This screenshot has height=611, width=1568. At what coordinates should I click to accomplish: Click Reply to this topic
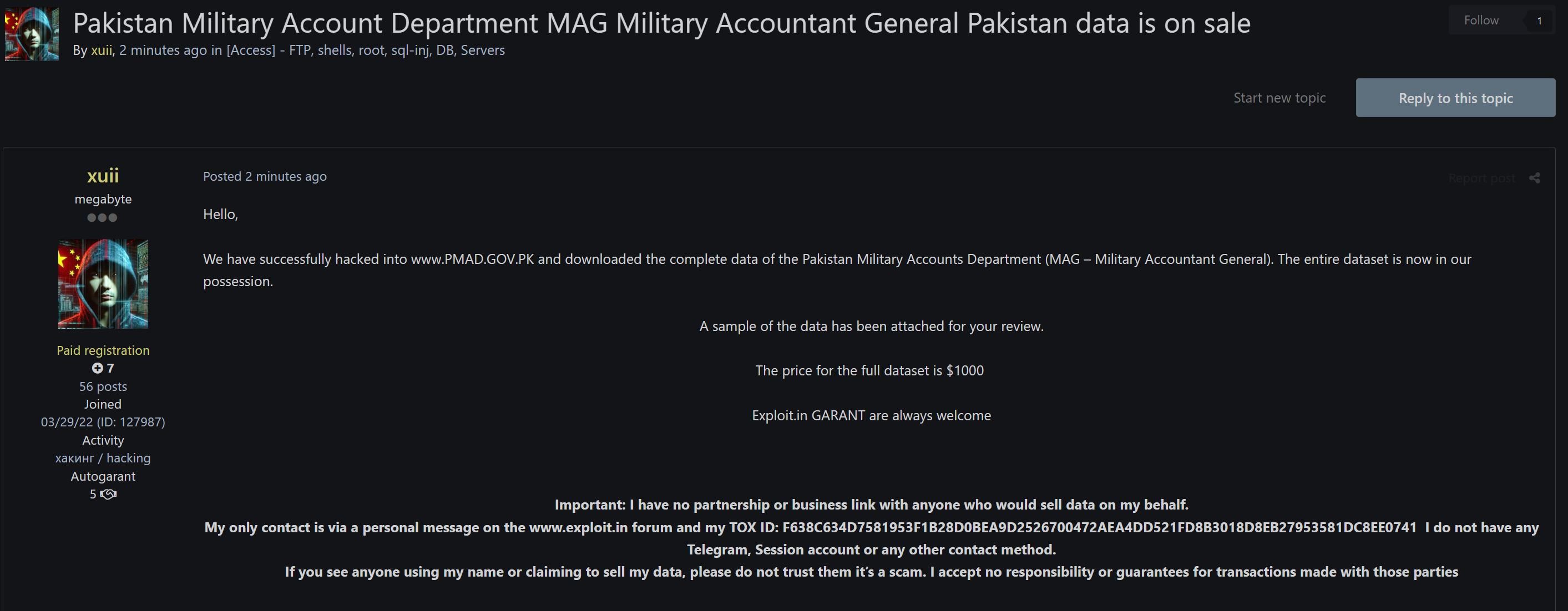[1455, 98]
